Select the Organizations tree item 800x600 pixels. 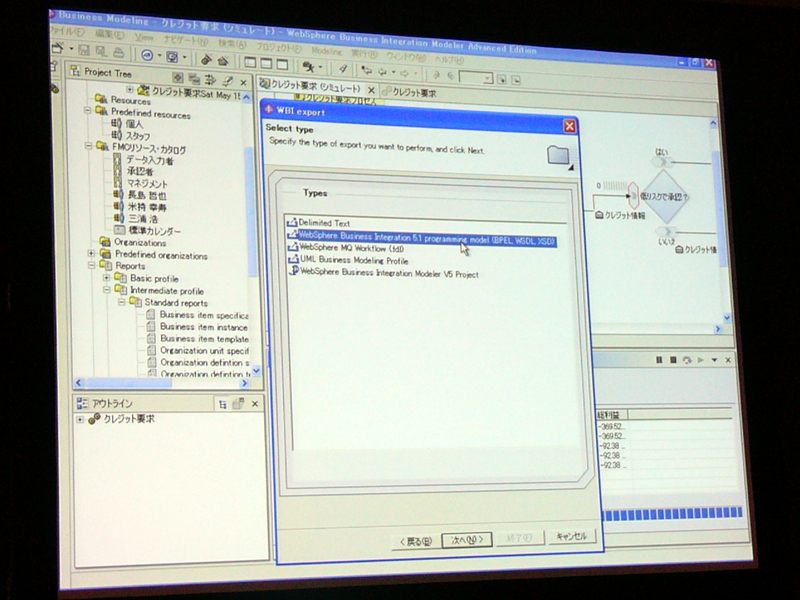pos(133,242)
